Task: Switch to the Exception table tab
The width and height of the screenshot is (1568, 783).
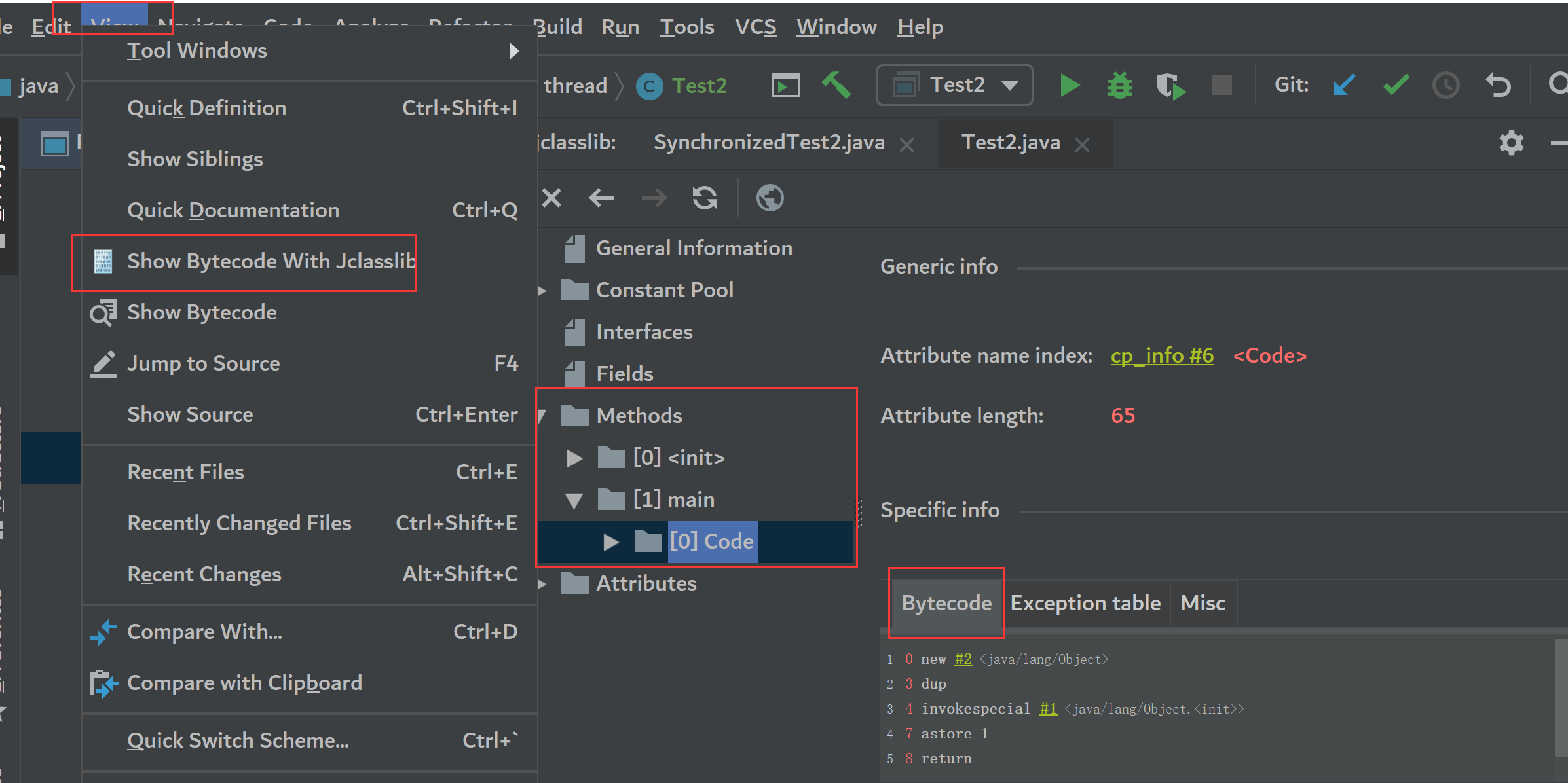Action: tap(1085, 603)
